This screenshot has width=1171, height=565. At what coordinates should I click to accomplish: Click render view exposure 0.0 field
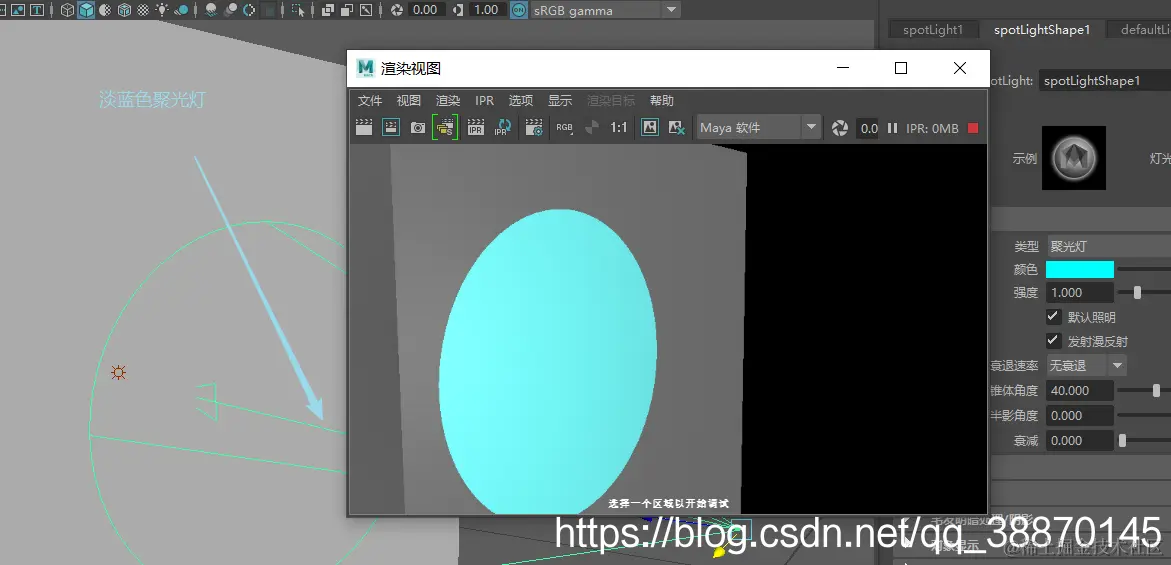[869, 128]
